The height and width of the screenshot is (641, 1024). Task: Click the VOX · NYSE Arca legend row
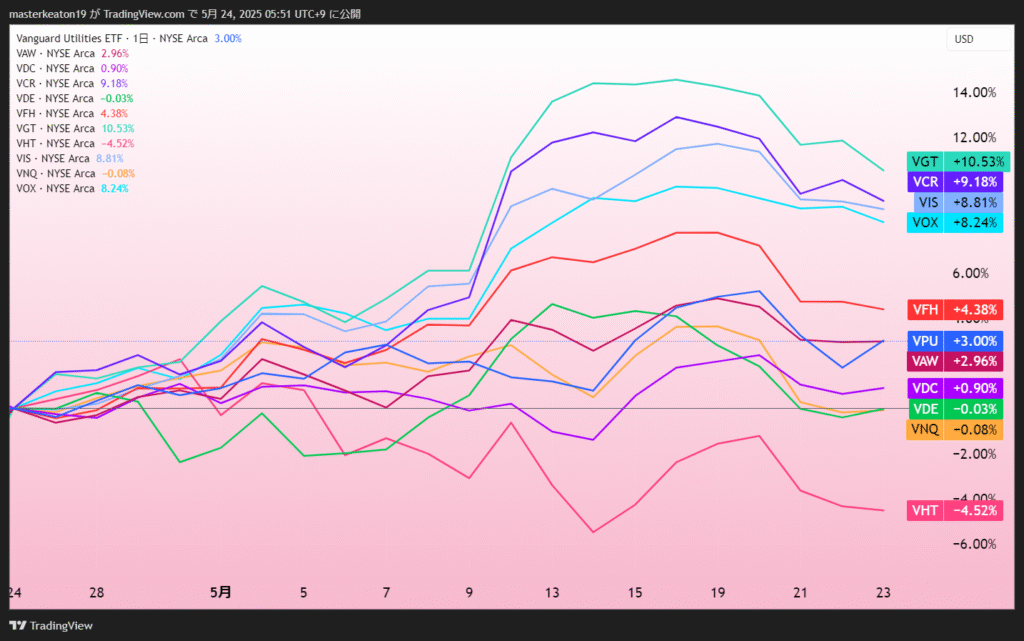pyautogui.click(x=72, y=189)
